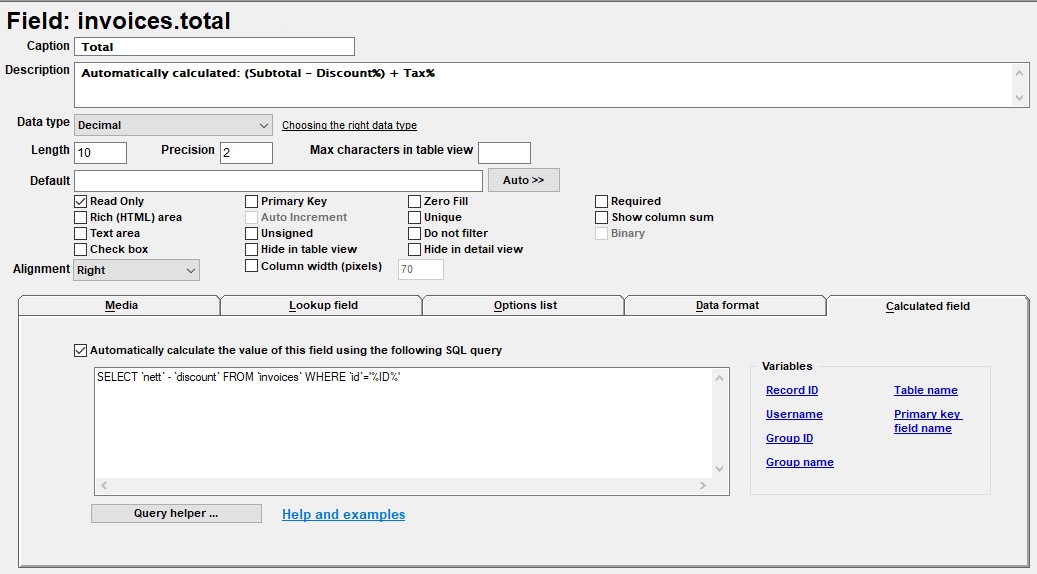Insert the Group name variable
This screenshot has height=574, width=1037.
pyautogui.click(x=800, y=462)
